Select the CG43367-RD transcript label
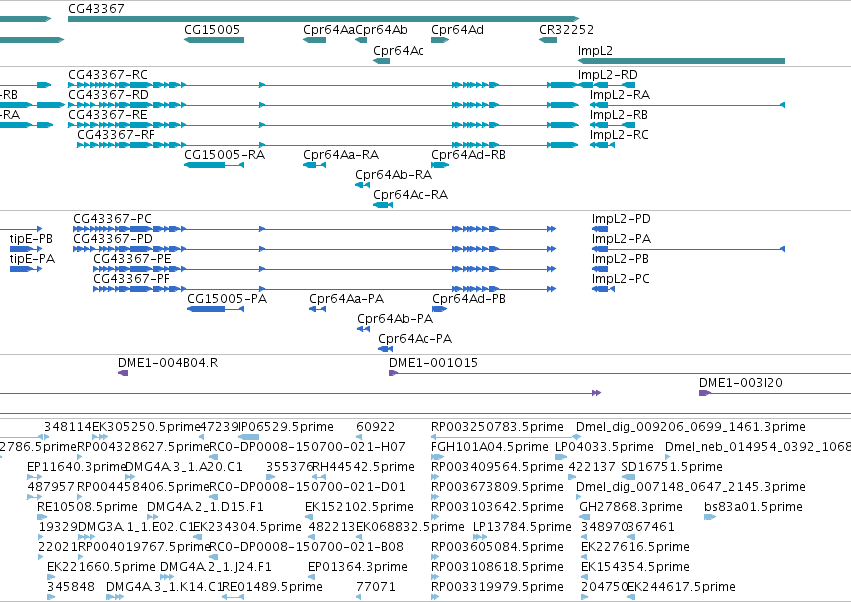The height and width of the screenshot is (602, 851). click(x=108, y=94)
